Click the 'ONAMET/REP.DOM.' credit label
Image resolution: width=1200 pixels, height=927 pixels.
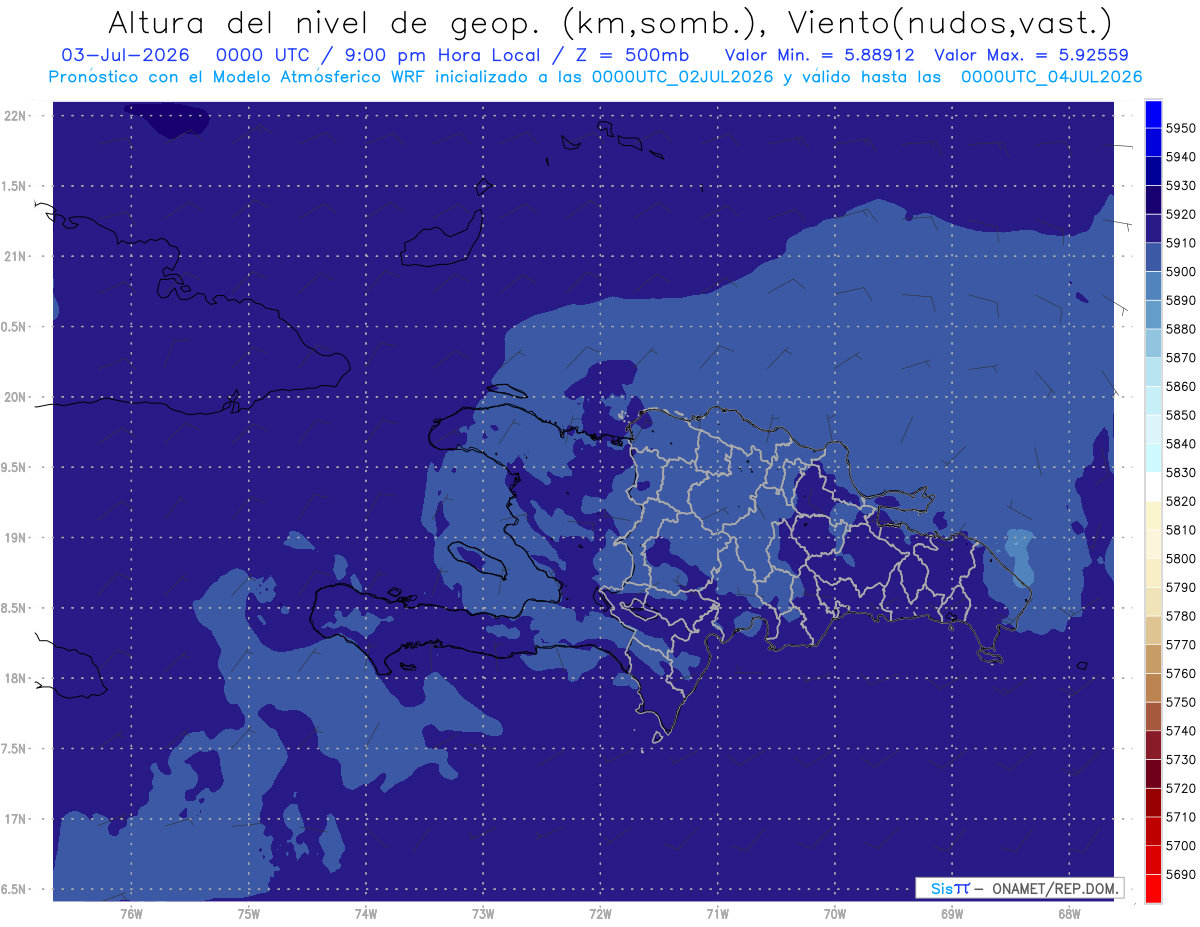(1054, 888)
